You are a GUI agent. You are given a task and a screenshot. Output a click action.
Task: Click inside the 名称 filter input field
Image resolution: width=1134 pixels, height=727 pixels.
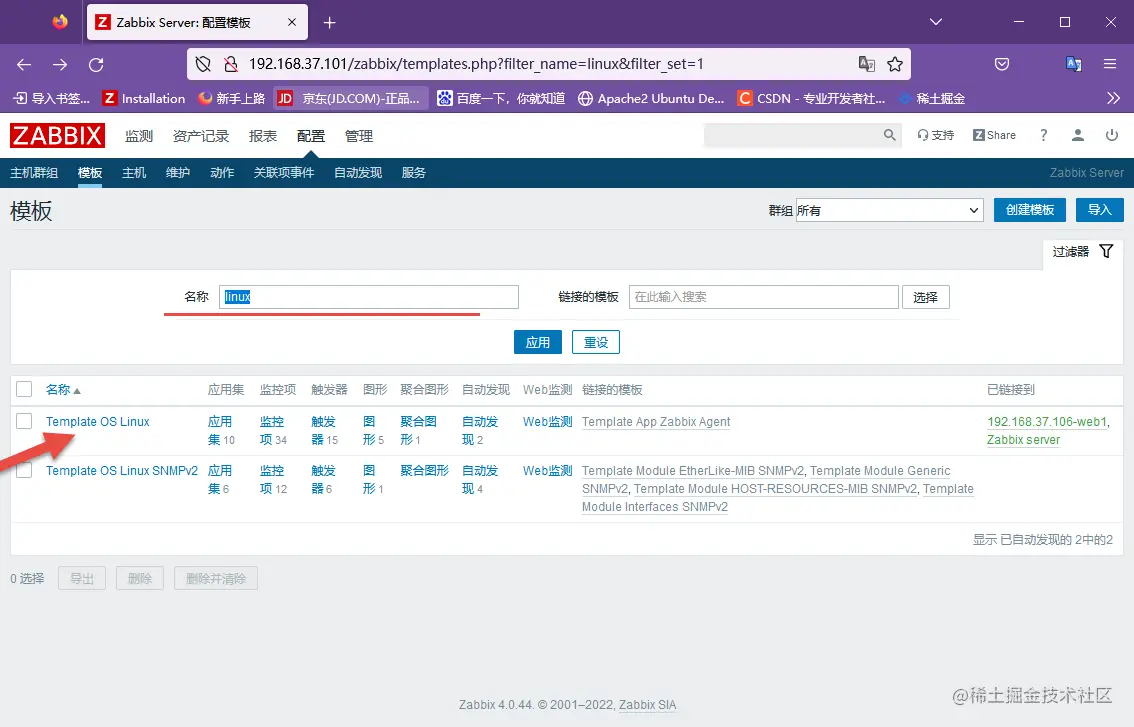[368, 297]
